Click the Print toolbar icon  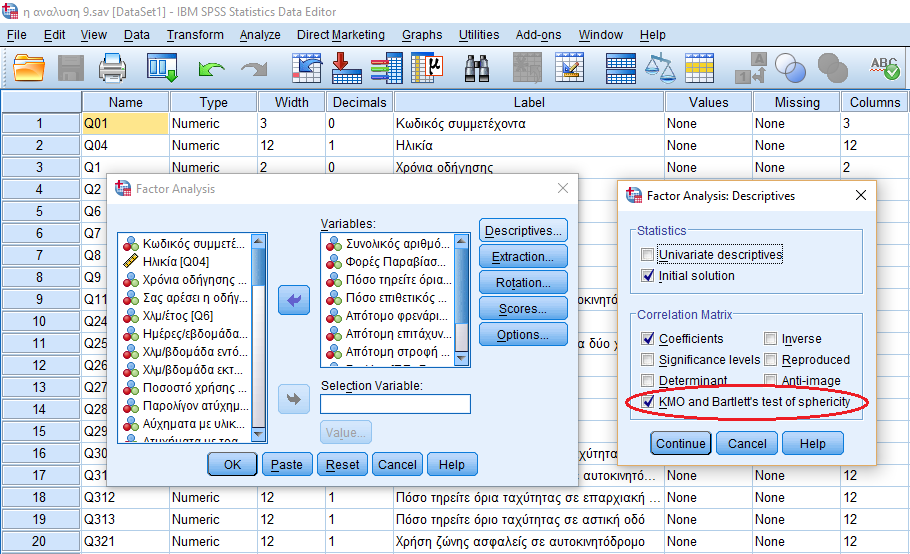pos(112,67)
